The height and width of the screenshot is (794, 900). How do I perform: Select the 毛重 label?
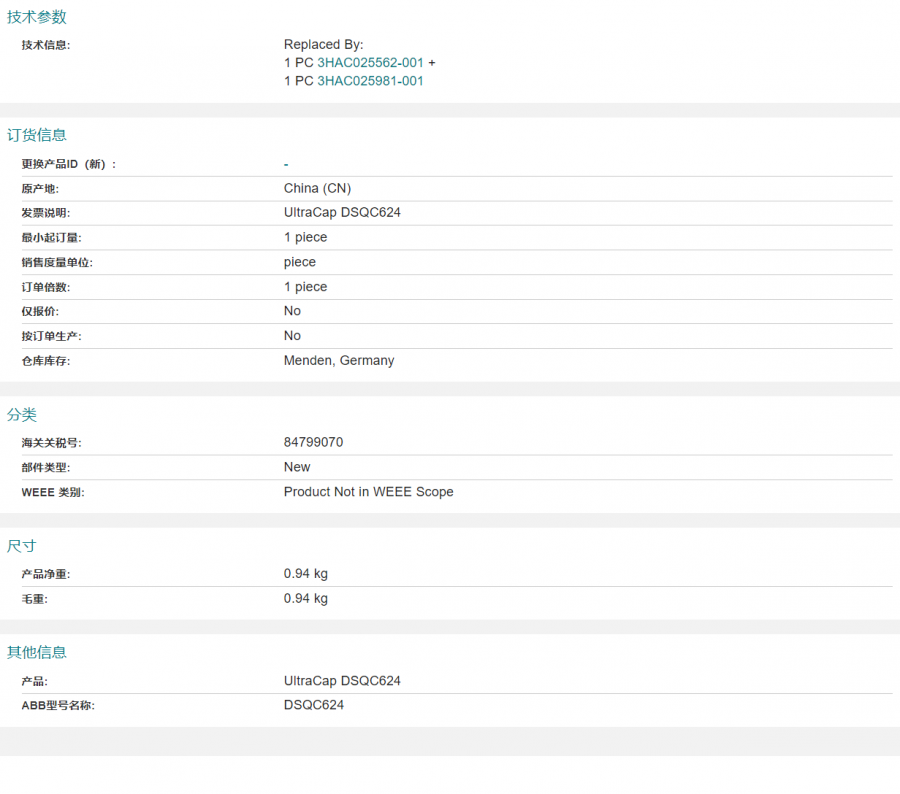[x=34, y=599]
